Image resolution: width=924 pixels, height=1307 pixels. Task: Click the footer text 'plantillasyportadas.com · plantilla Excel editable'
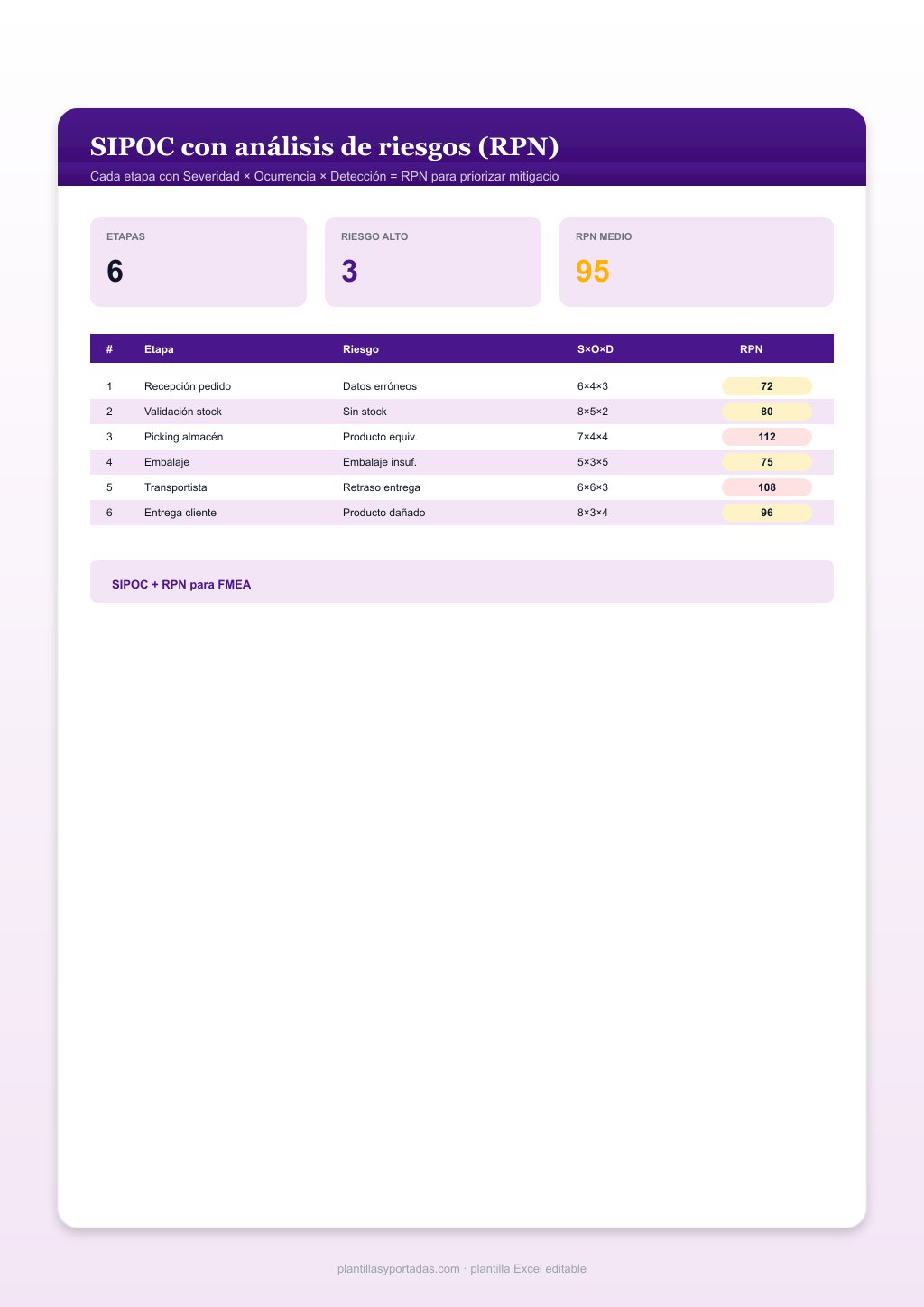[462, 1269]
